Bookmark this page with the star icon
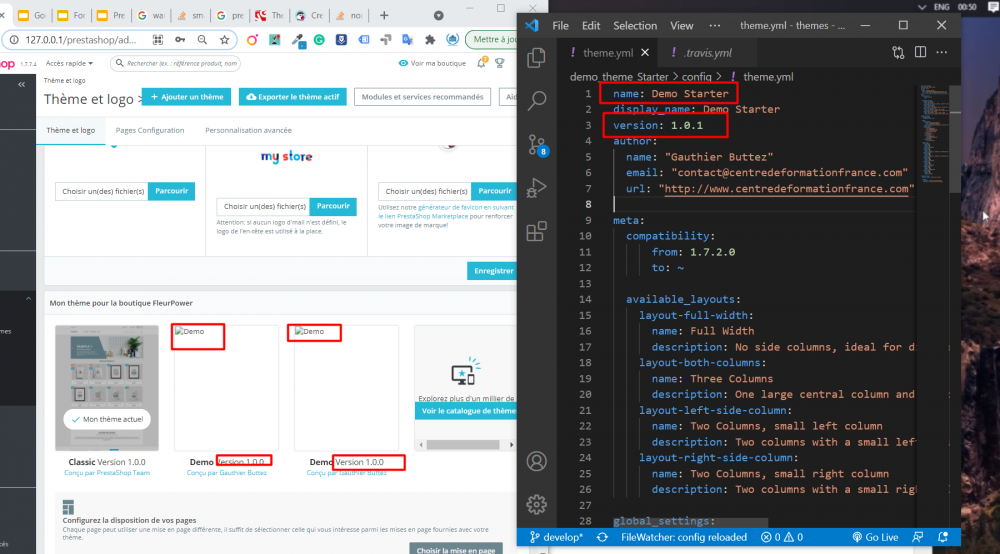Screen dimensions: 1000x554 [225, 39]
